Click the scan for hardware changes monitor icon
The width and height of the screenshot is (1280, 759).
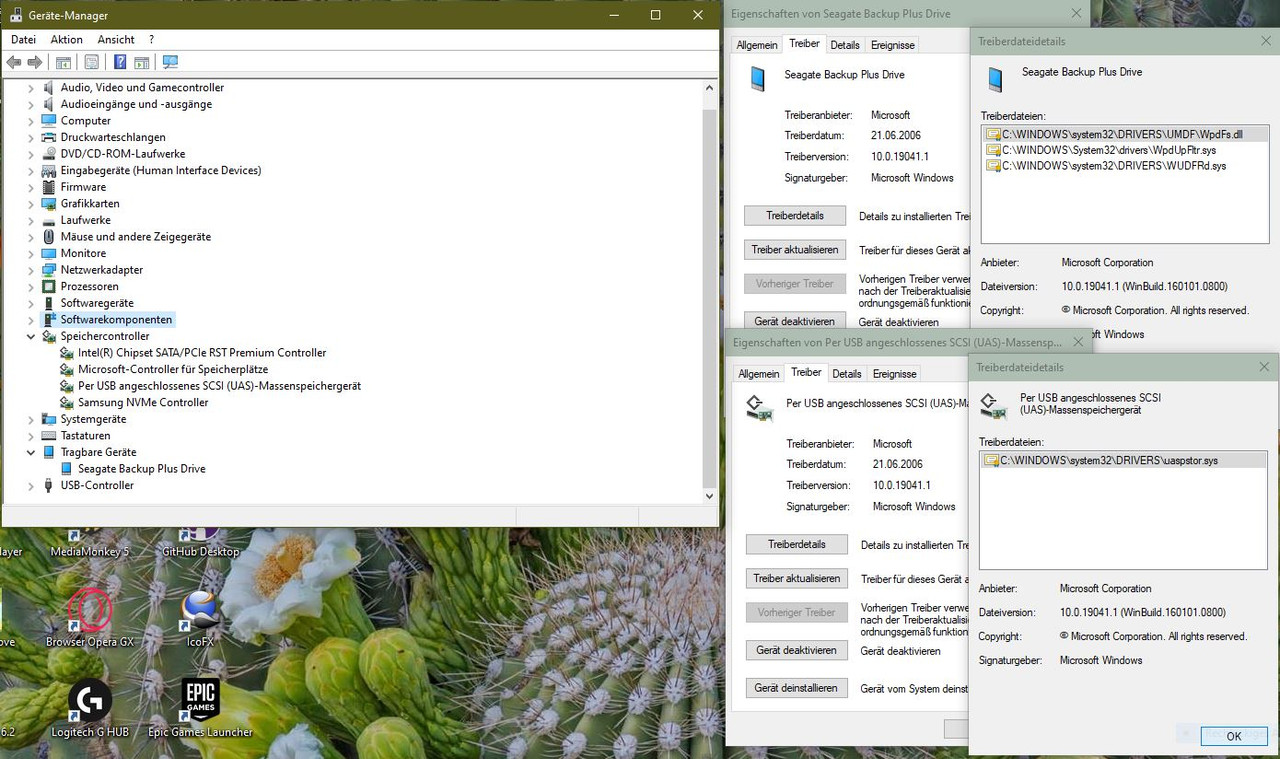point(170,62)
